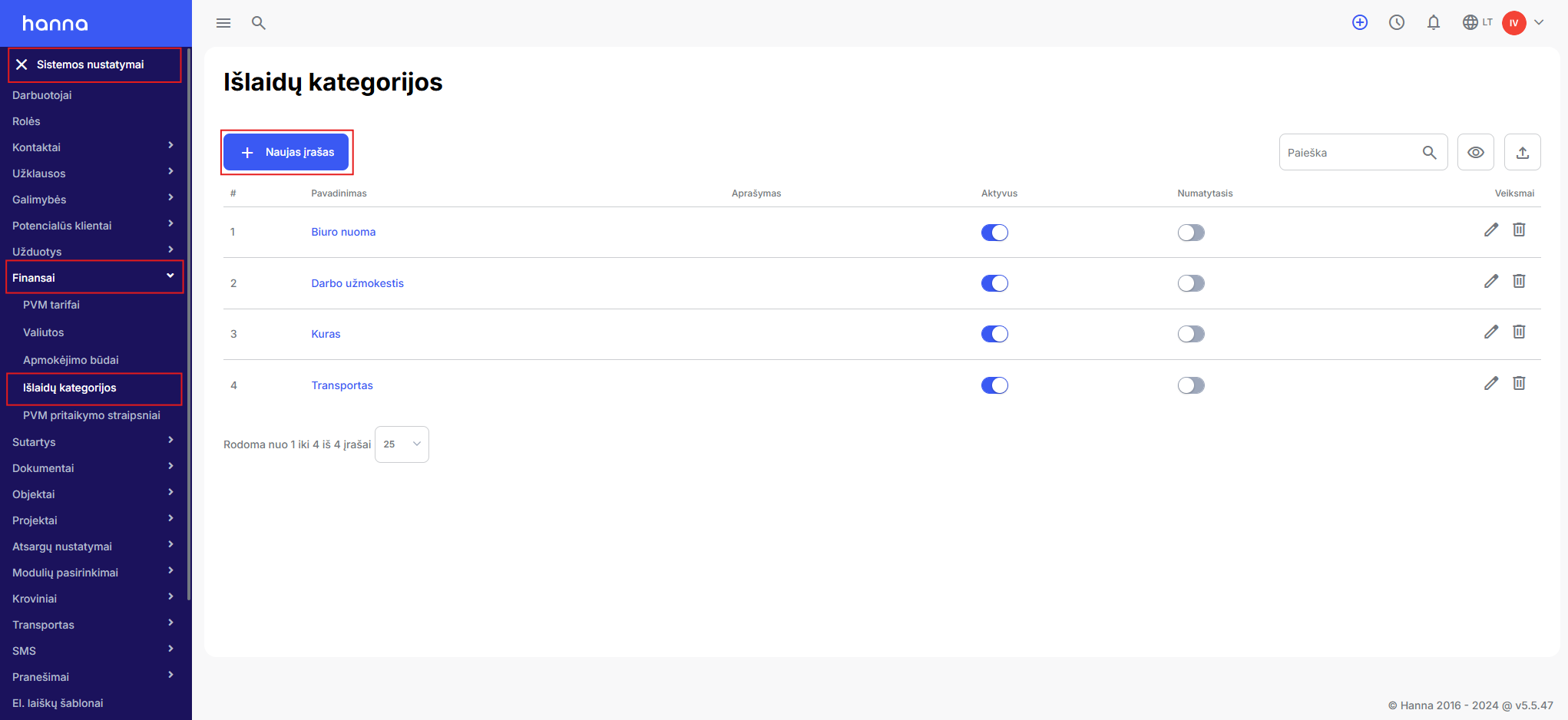Open the Kuras category link
Image resolution: width=1568 pixels, height=720 pixels.
click(x=326, y=334)
